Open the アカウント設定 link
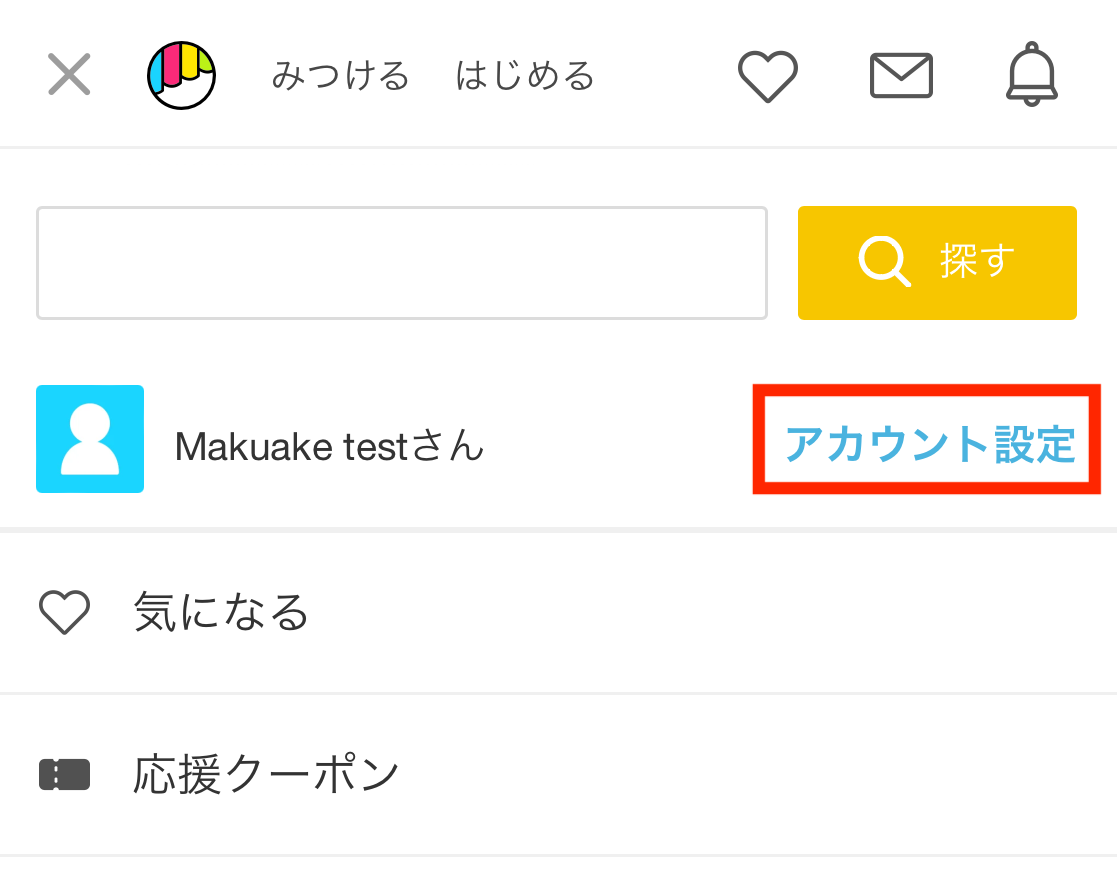This screenshot has width=1117, height=874. (930, 444)
